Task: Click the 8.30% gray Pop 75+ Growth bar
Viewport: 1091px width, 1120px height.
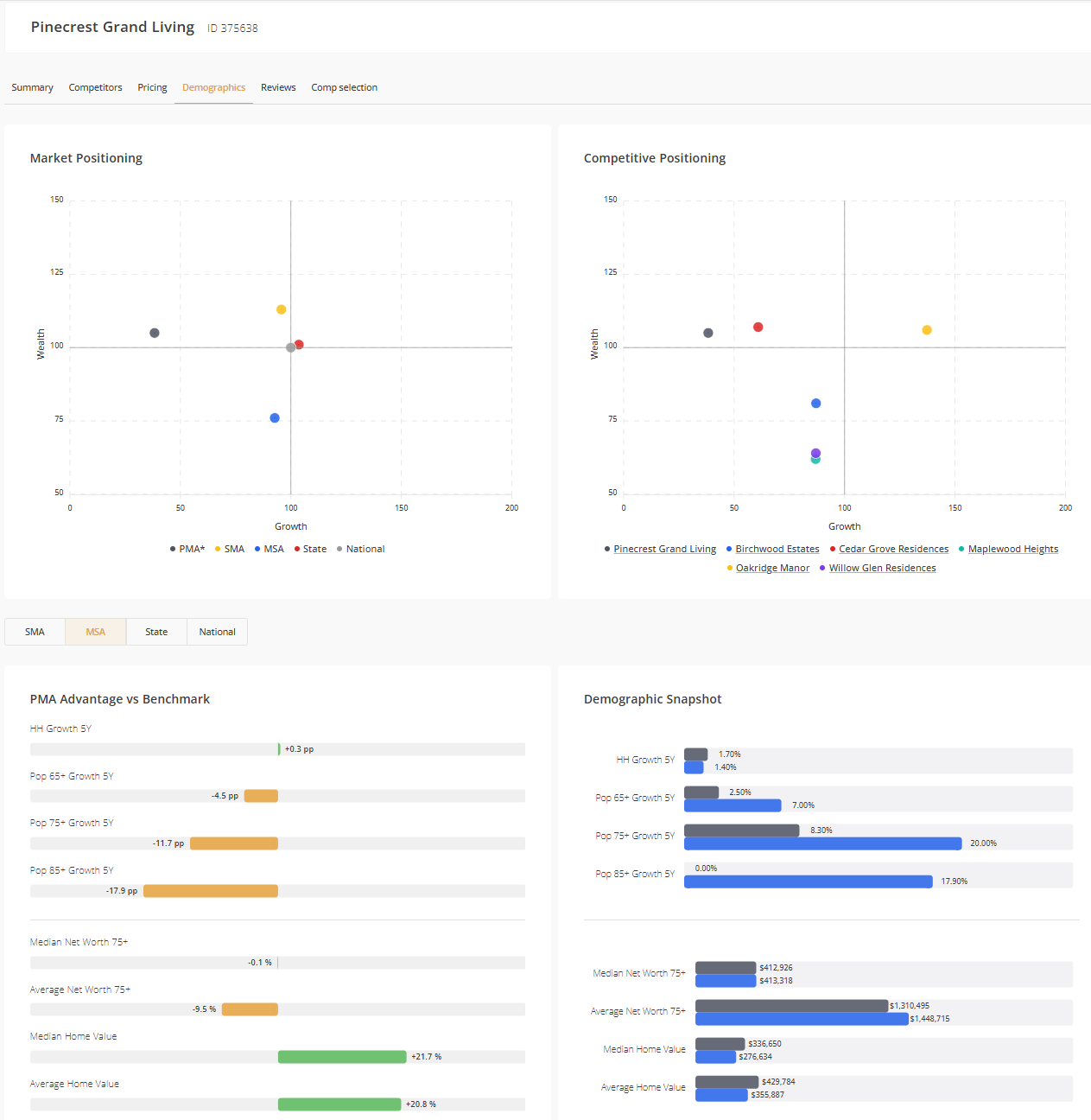Action: [x=742, y=830]
